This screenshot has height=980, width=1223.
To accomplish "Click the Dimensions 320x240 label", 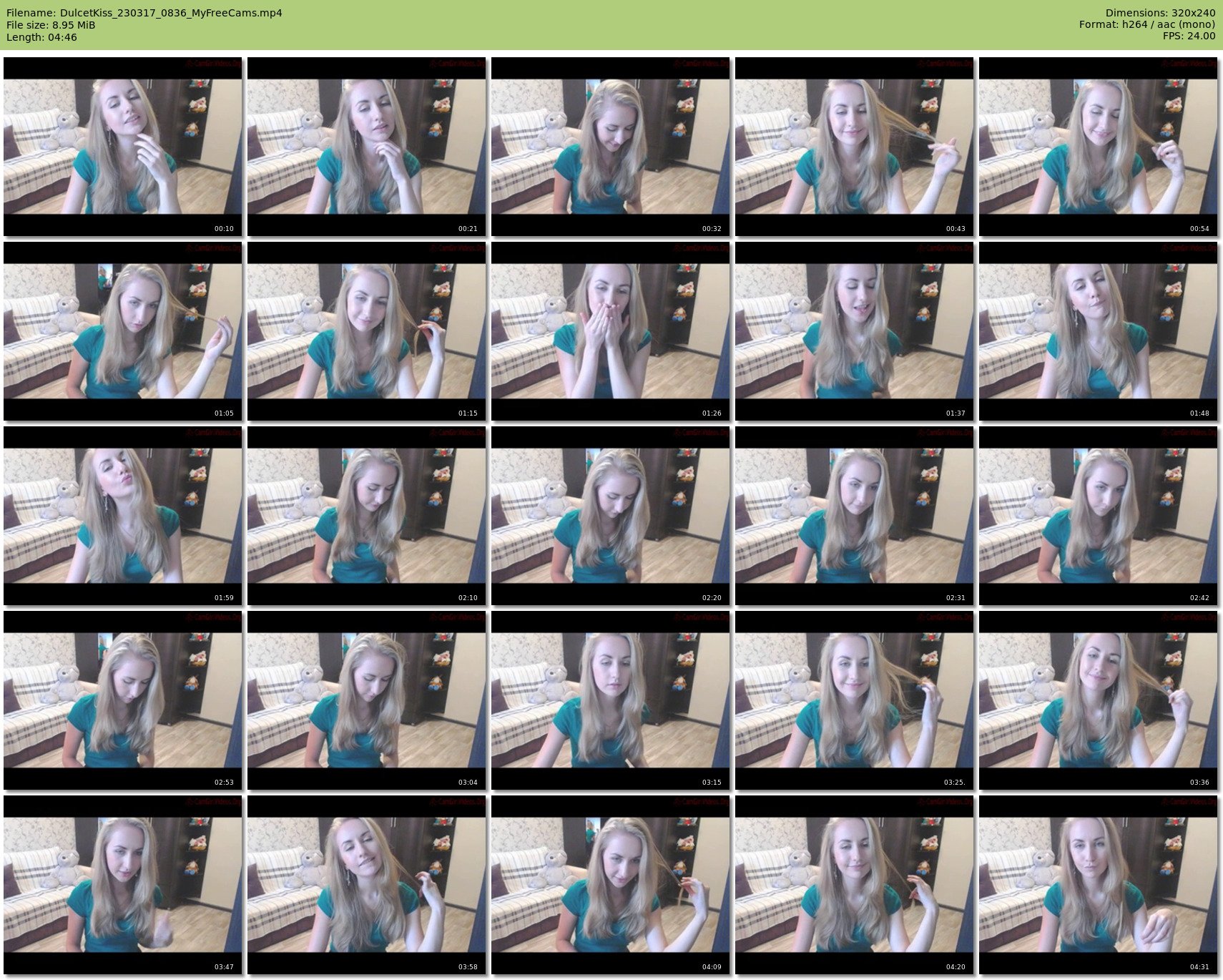I will (x=1160, y=13).
